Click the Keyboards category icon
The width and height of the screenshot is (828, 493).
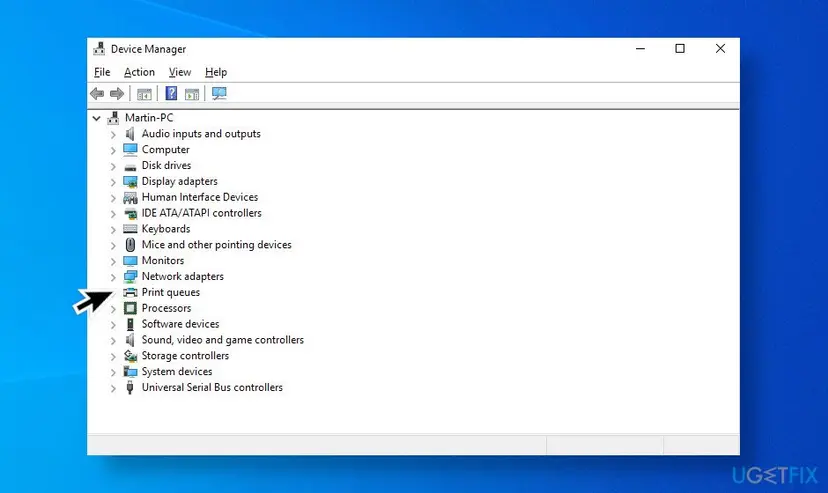point(130,229)
